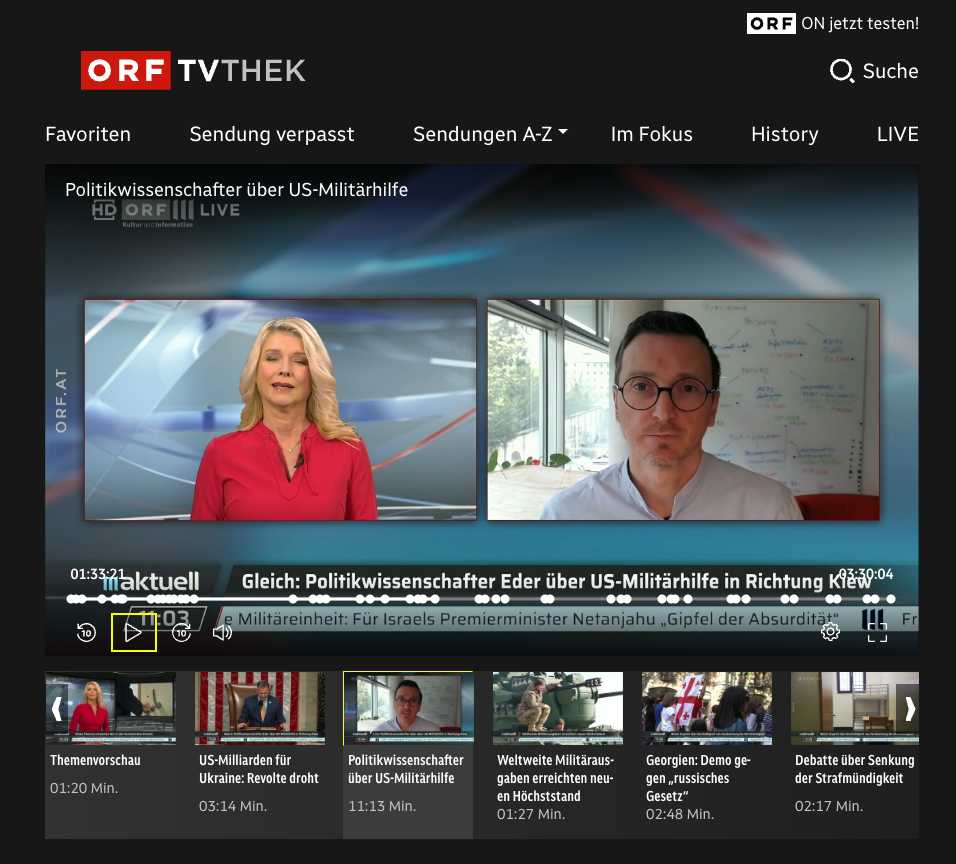Jump to the first chapter marker on timeline
The height and width of the screenshot is (864, 956).
[72, 599]
